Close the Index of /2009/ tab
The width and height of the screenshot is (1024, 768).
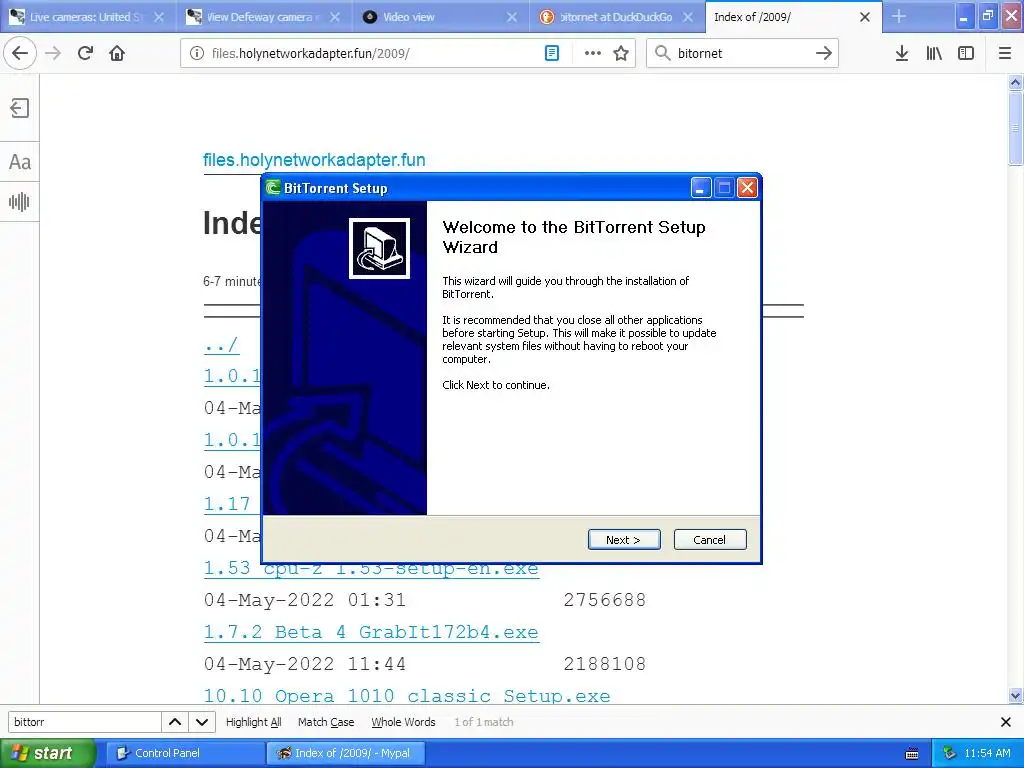point(865,17)
